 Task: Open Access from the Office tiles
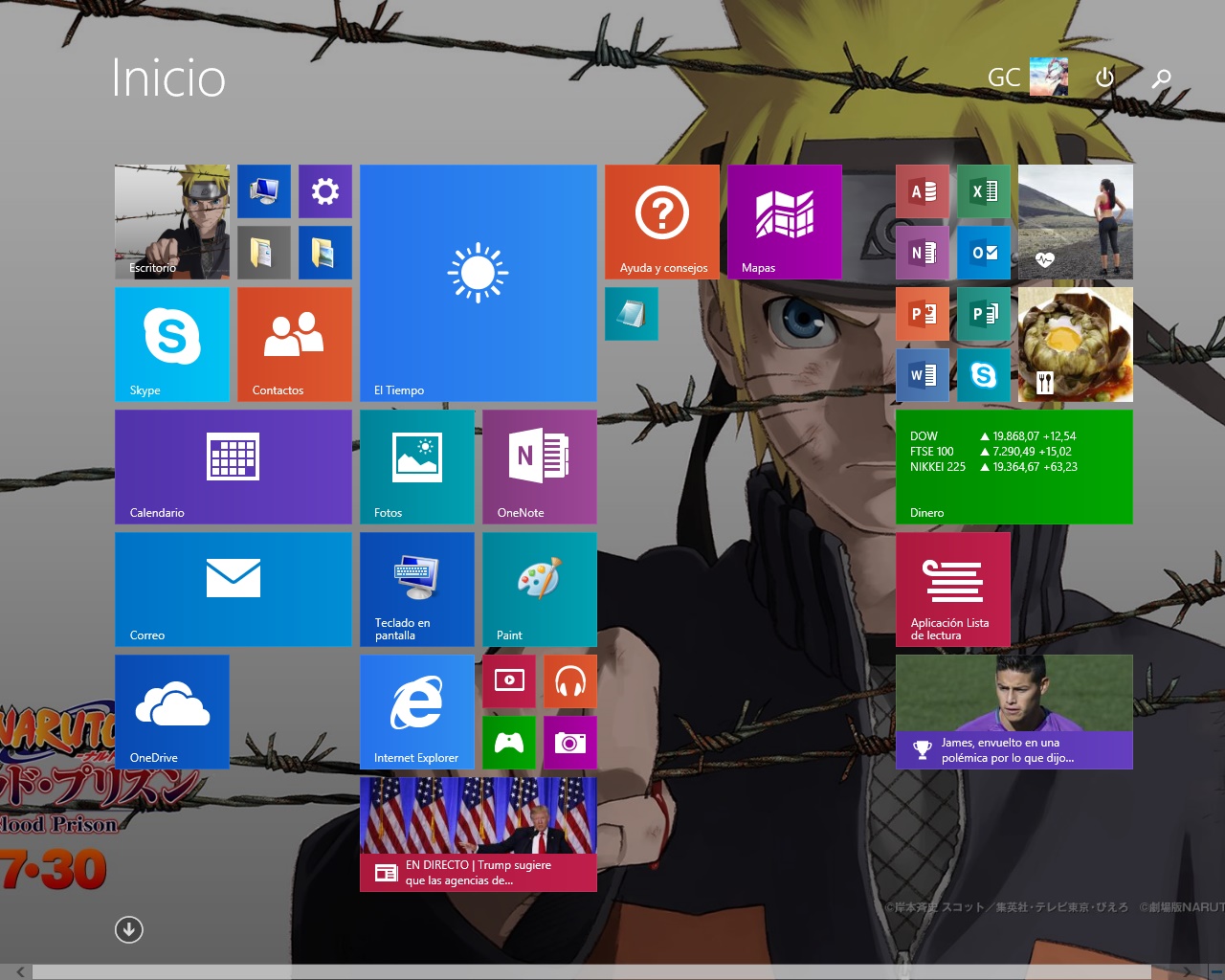[x=922, y=190]
